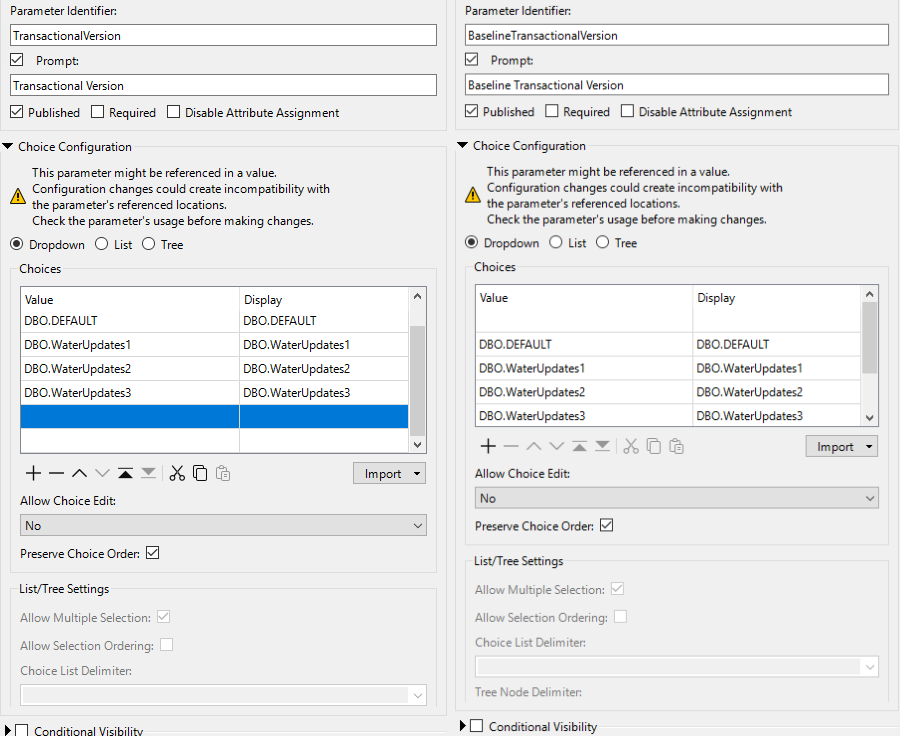This screenshot has height=736, width=905.
Task: Open Allow Choice Edit dropdown in TransactionalVersion panel
Action: [x=223, y=525]
